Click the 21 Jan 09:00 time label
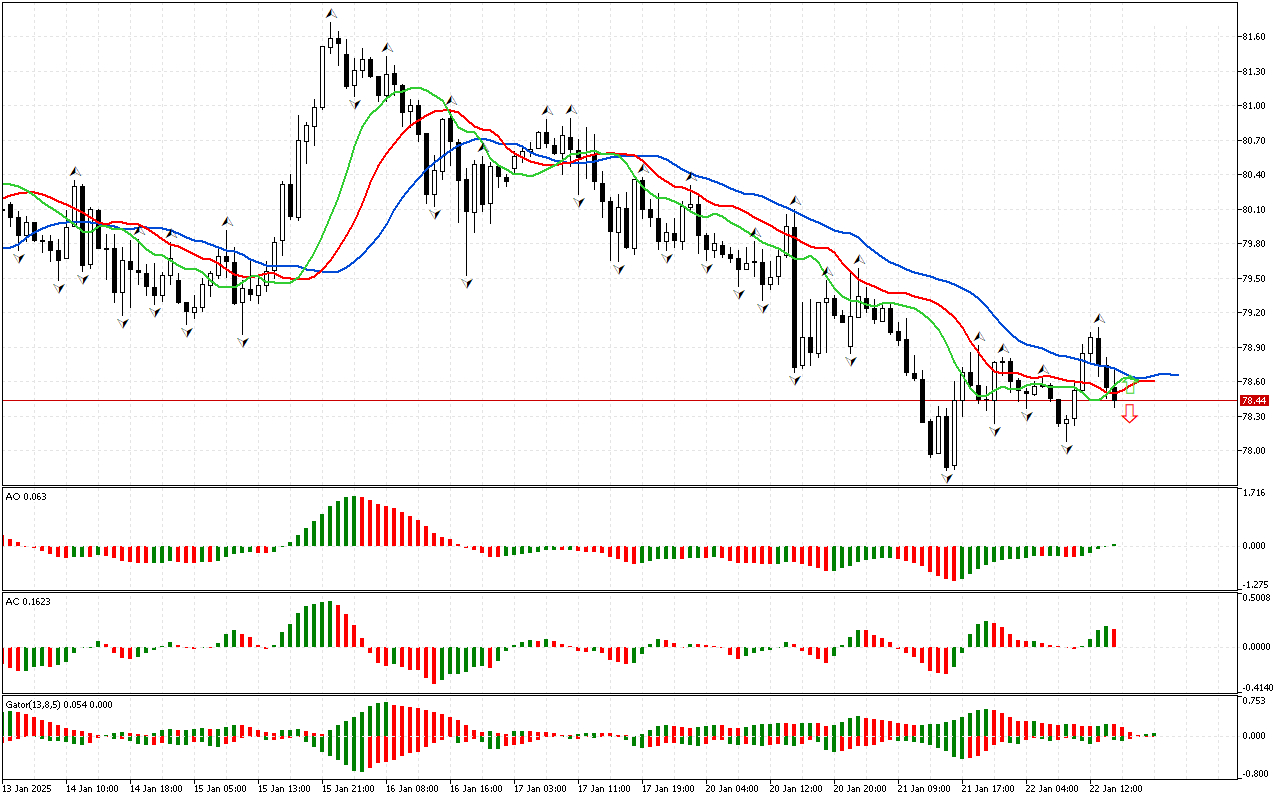Screen dimensions: 1280x800 click(x=922, y=789)
